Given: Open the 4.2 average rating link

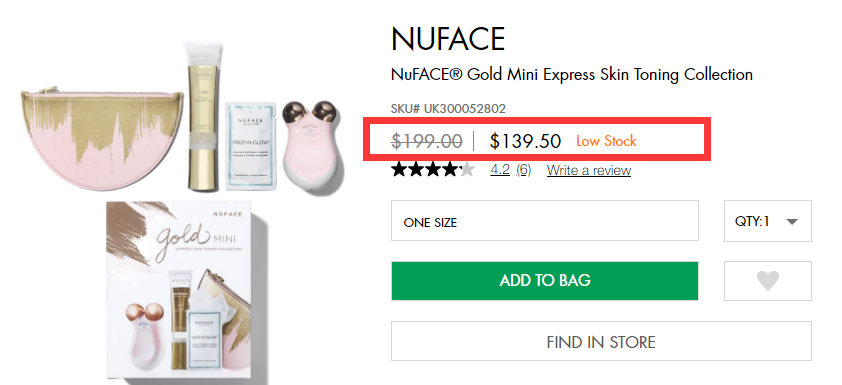Looking at the screenshot, I should tap(500, 170).
